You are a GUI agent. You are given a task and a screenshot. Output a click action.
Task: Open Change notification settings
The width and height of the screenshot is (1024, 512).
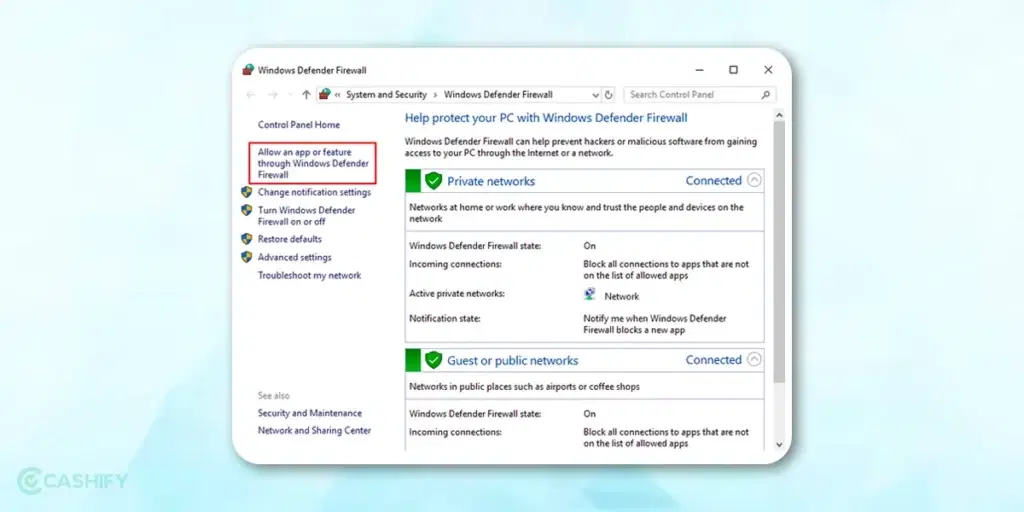(314, 192)
